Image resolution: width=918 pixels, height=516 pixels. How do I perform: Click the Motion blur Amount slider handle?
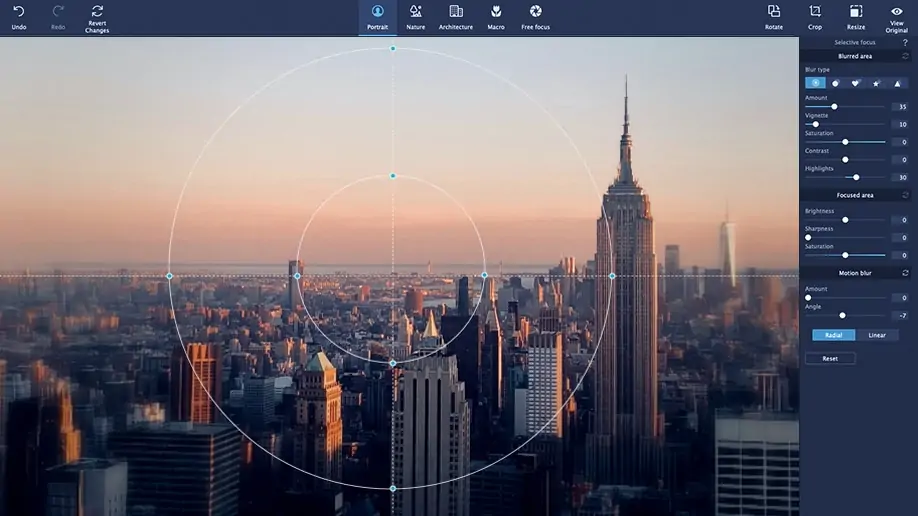809,298
